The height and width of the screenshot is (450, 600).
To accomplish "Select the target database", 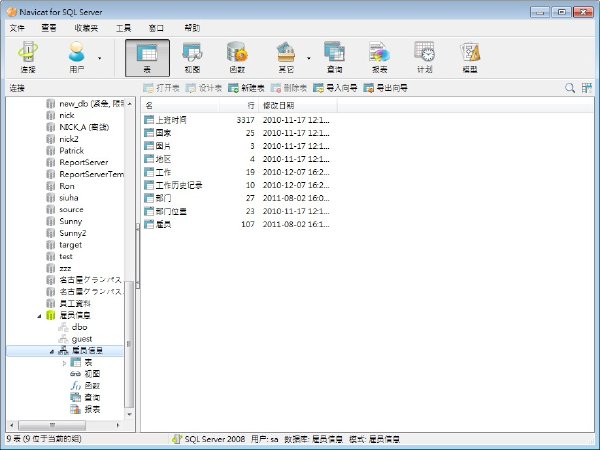I will point(70,245).
